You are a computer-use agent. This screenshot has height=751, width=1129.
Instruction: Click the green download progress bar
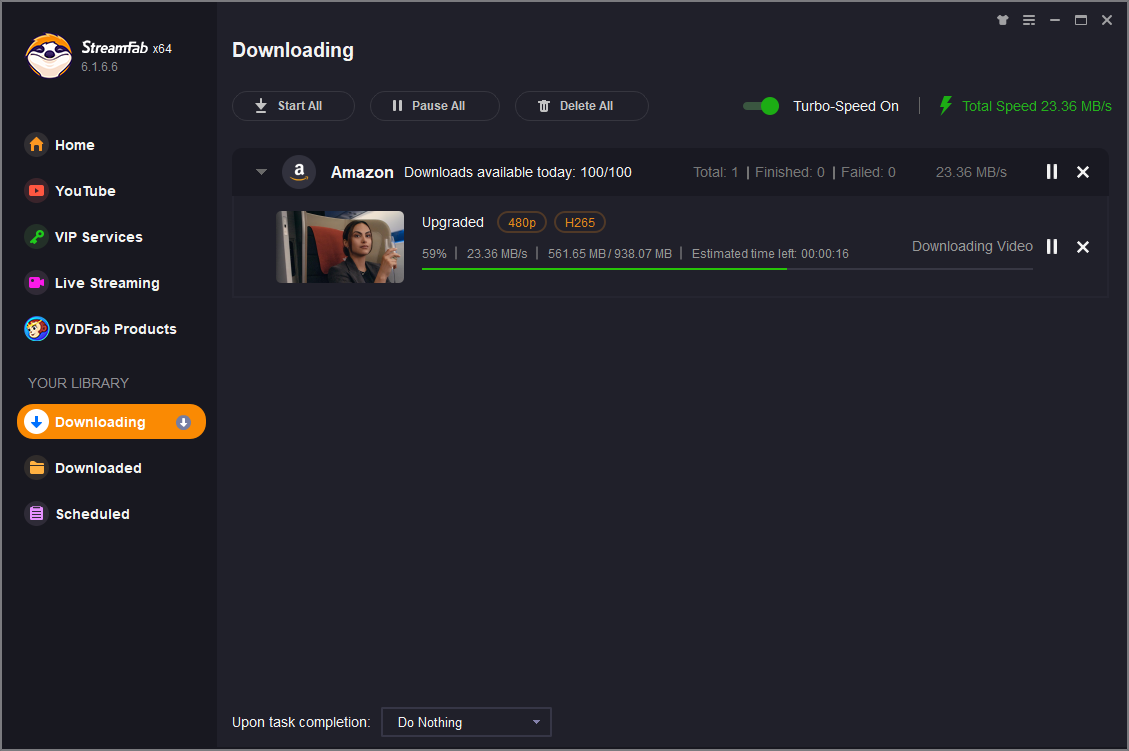(604, 269)
